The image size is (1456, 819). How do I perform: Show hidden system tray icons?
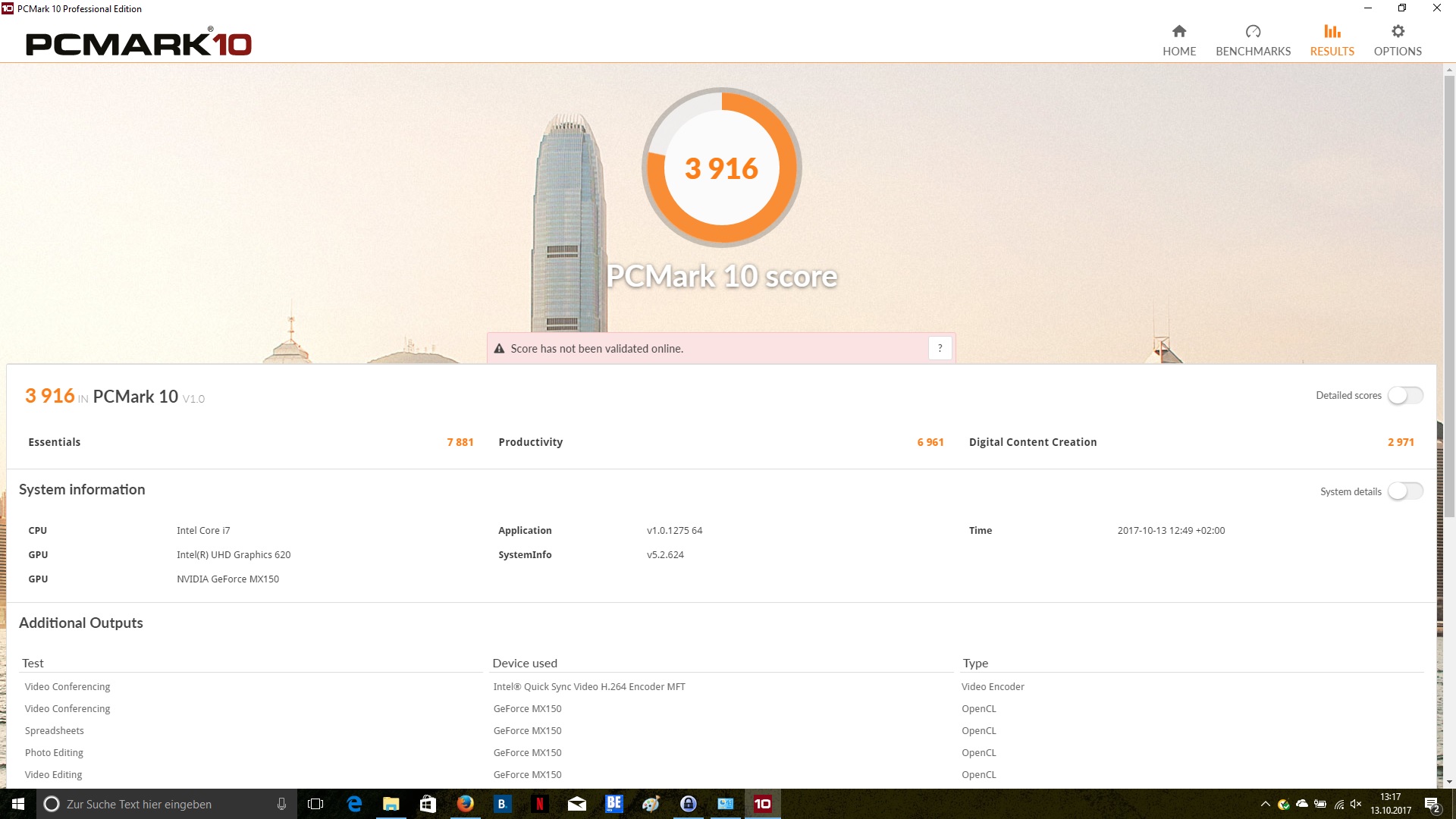click(x=1265, y=804)
